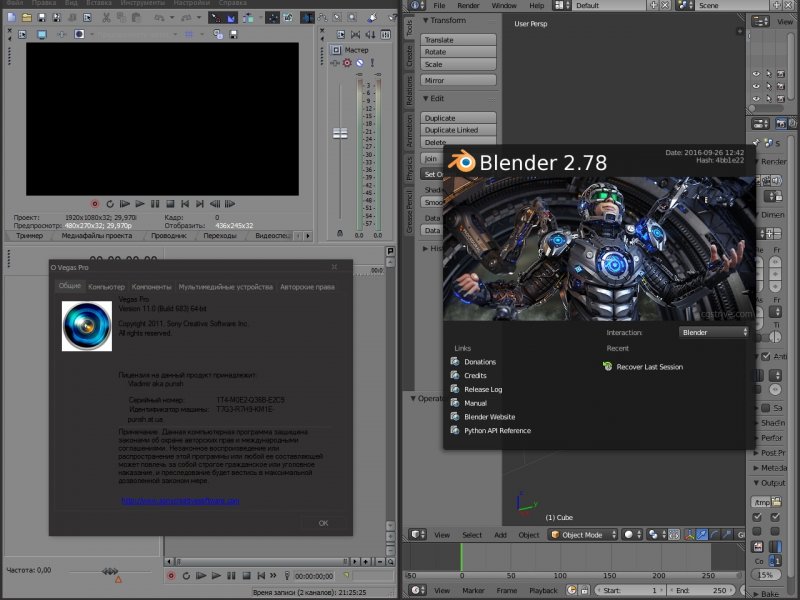Collapse the Edit panel in Blender
This screenshot has height=600, width=800.
click(x=426, y=98)
